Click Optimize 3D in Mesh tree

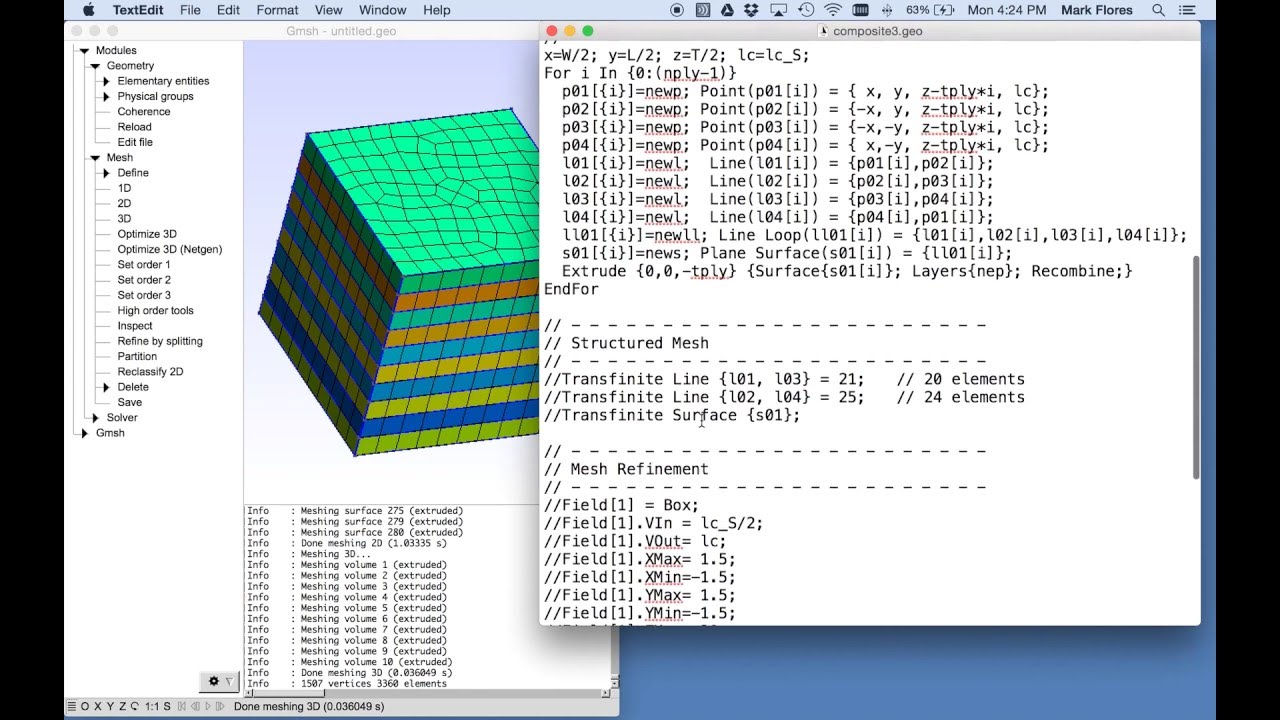point(147,234)
